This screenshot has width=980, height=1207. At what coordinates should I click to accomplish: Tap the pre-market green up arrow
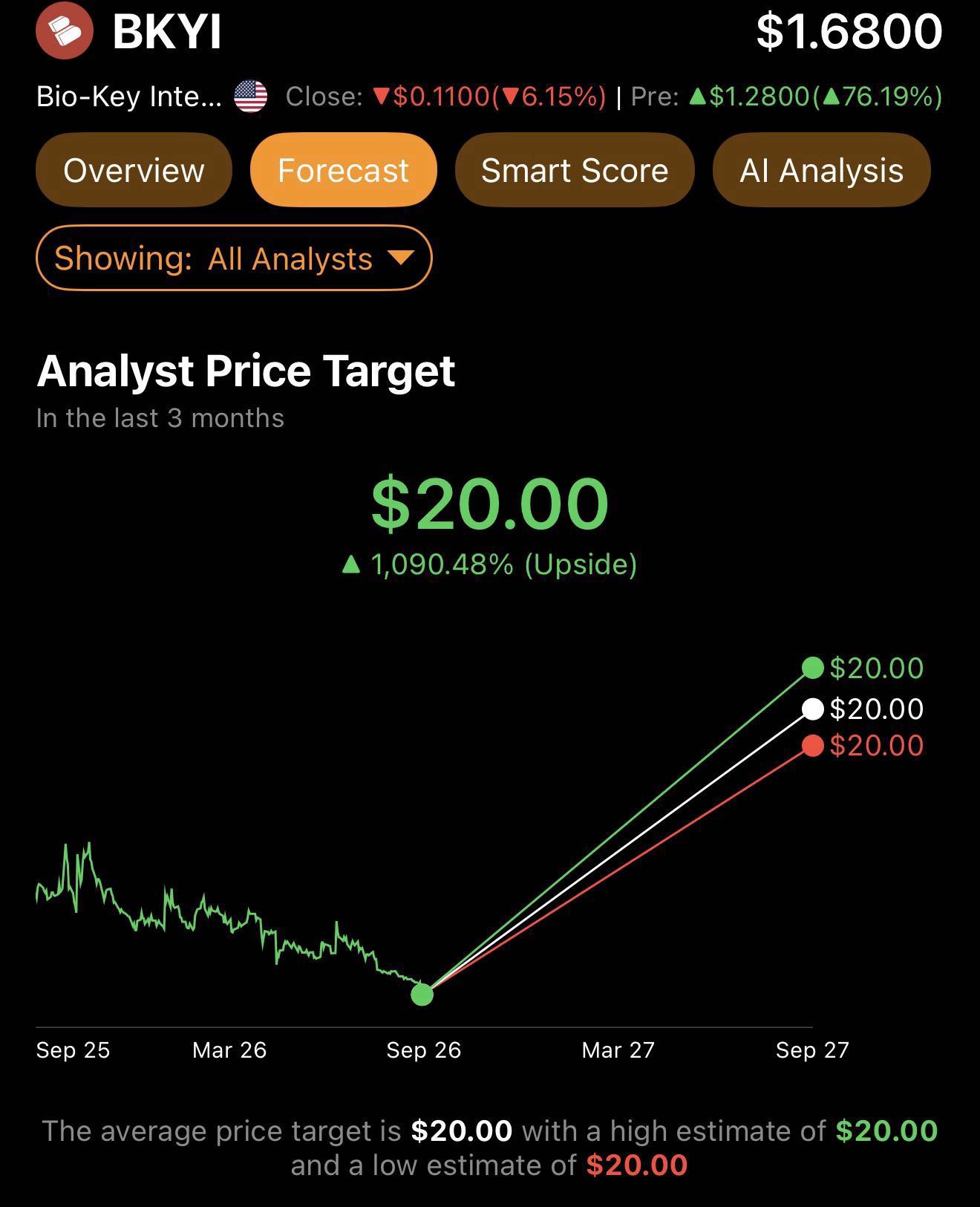click(x=697, y=97)
